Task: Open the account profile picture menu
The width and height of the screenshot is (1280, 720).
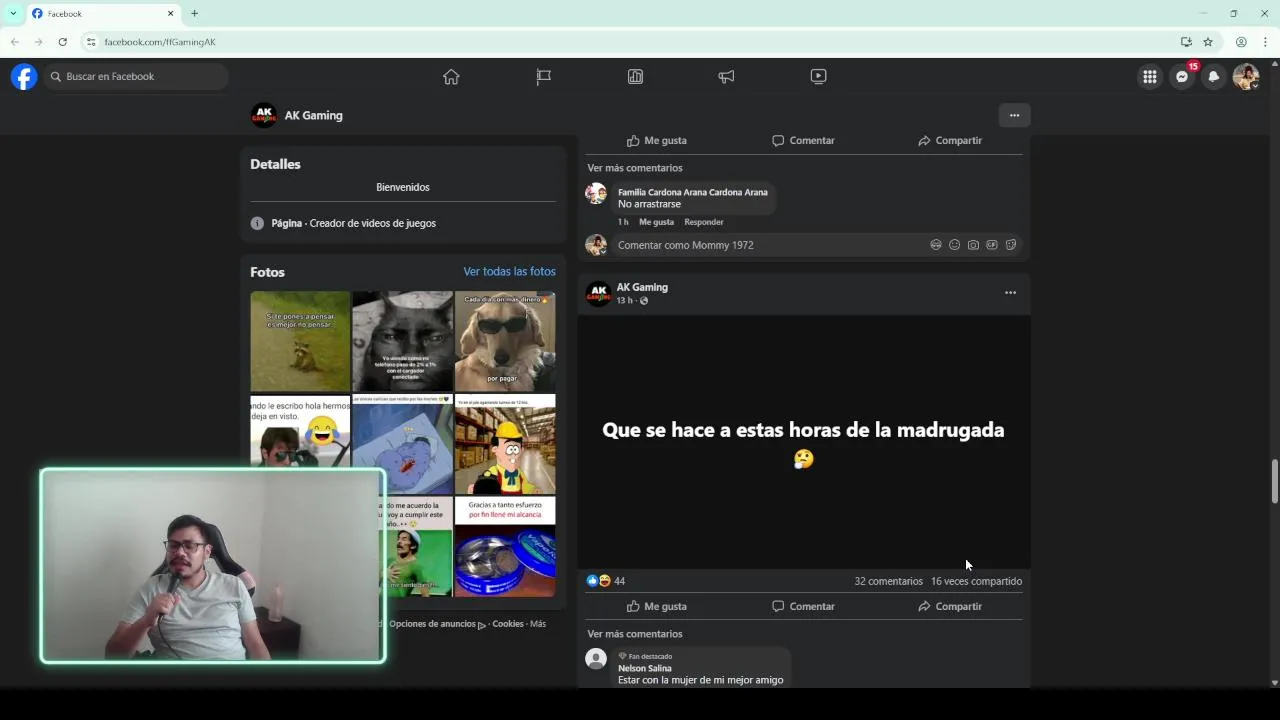Action: click(x=1246, y=77)
